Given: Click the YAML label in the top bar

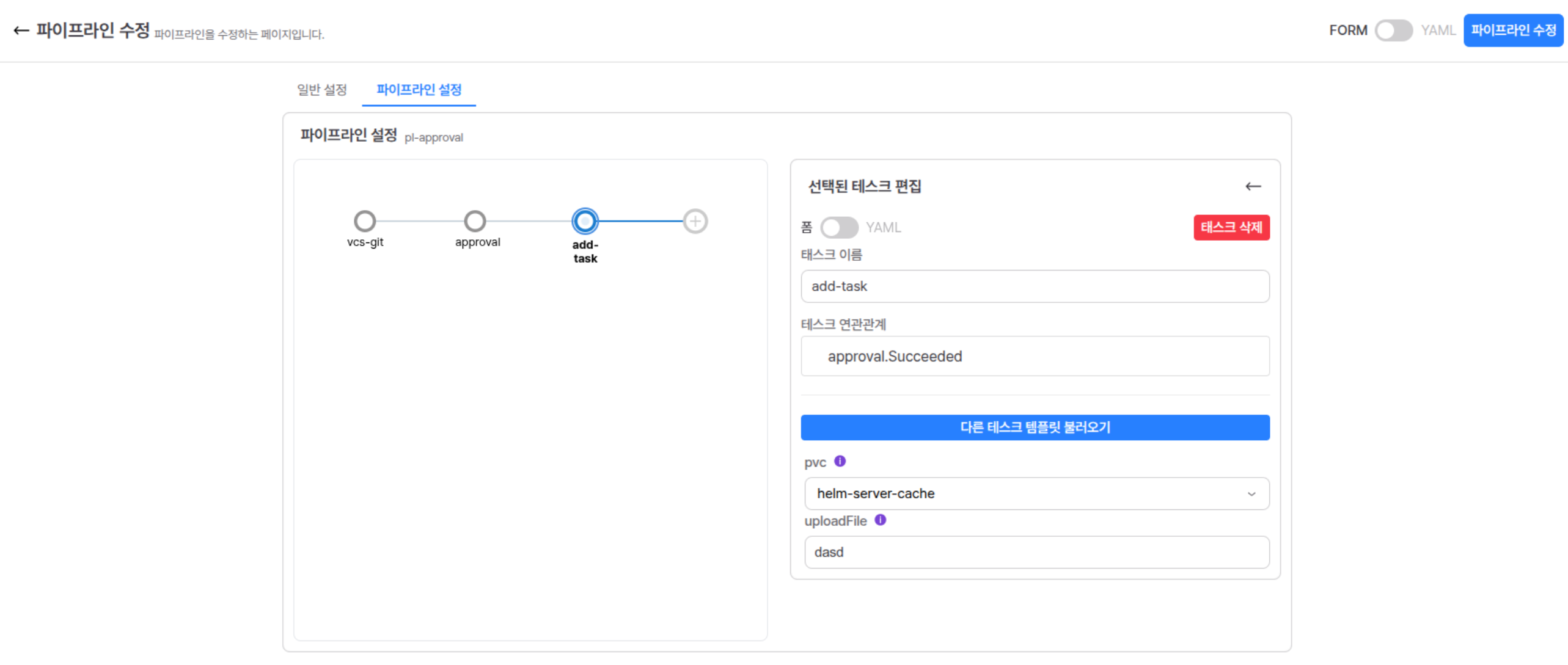Looking at the screenshot, I should (1438, 31).
